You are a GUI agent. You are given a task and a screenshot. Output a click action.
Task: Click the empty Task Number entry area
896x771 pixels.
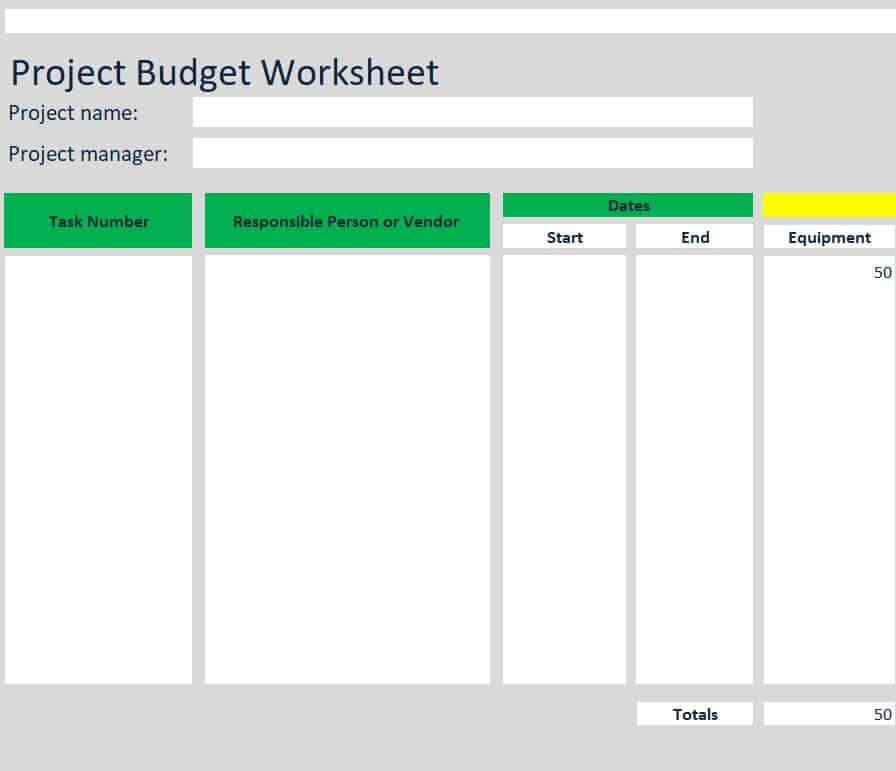coord(98,470)
